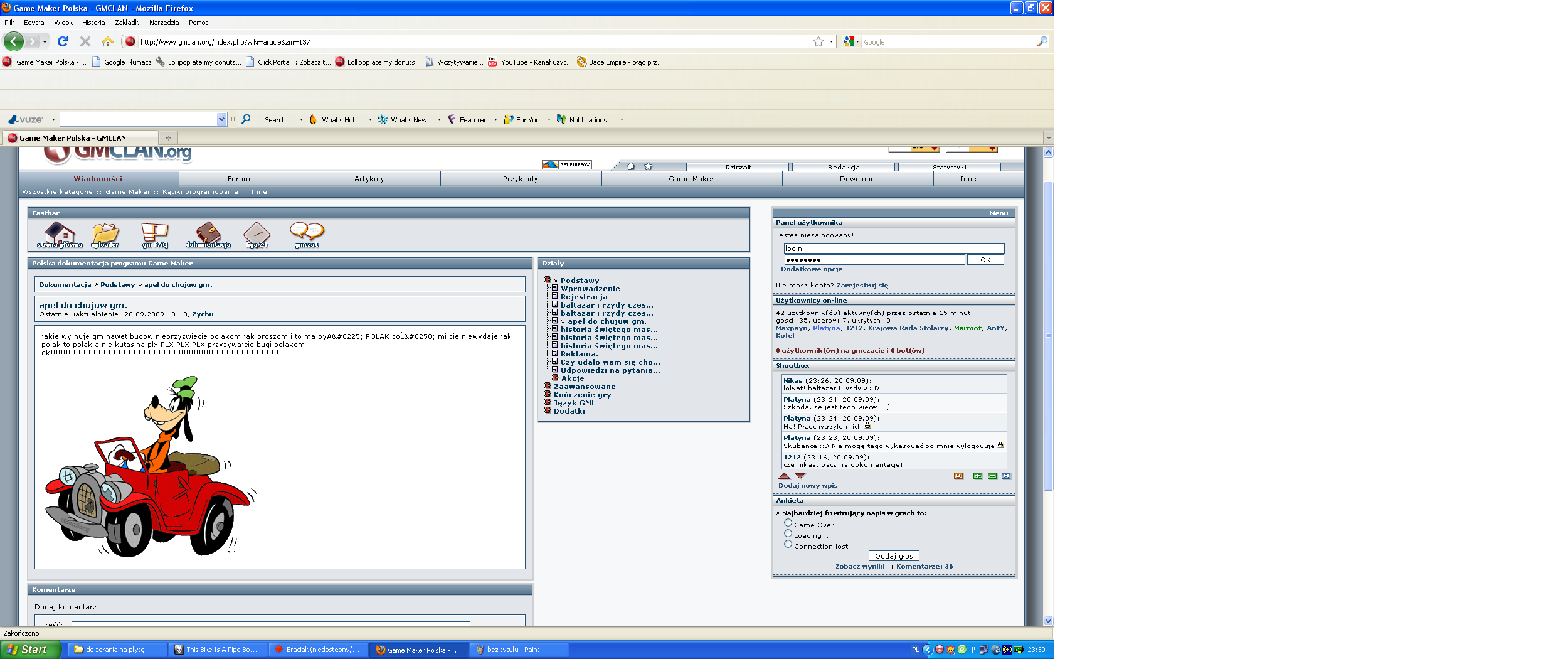Click the liga 24 icon in Fastbar
The height and width of the screenshot is (659, 1568).
(257, 234)
